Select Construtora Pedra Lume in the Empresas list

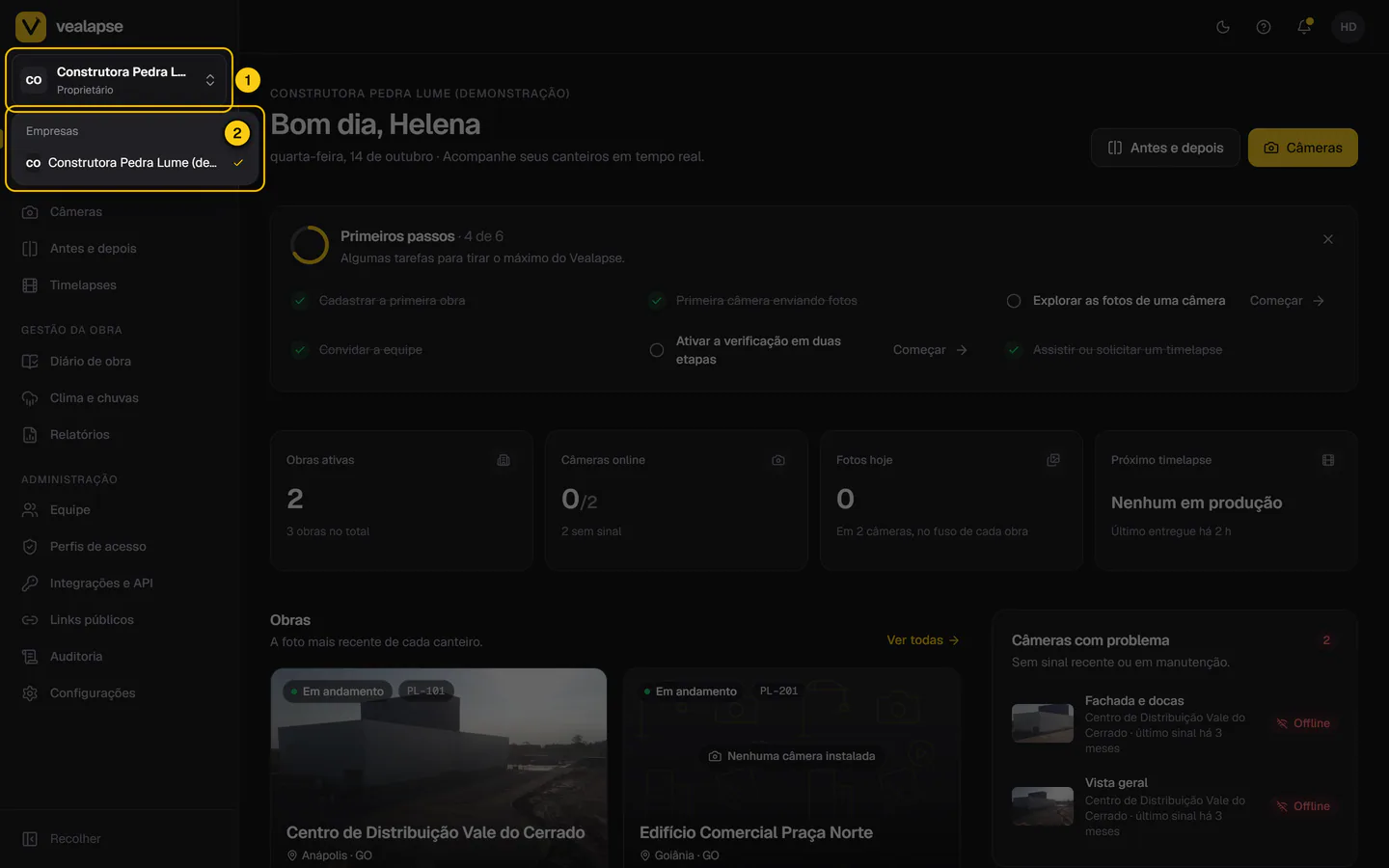(134, 163)
